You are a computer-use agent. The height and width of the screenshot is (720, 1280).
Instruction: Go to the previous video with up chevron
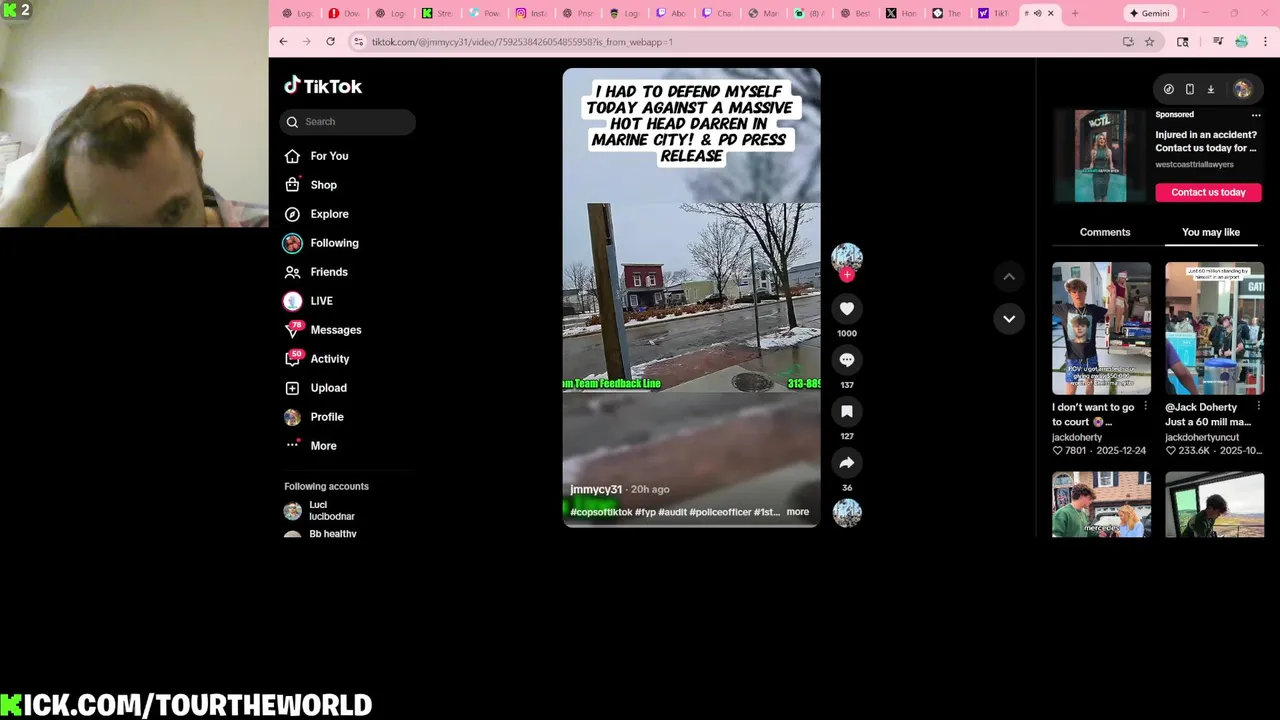click(1009, 276)
